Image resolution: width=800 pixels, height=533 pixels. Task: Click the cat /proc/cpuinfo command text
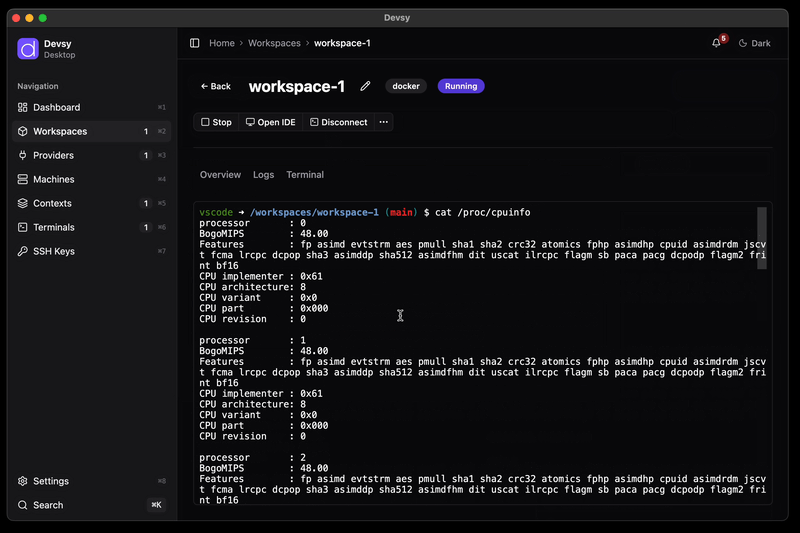[482, 212]
